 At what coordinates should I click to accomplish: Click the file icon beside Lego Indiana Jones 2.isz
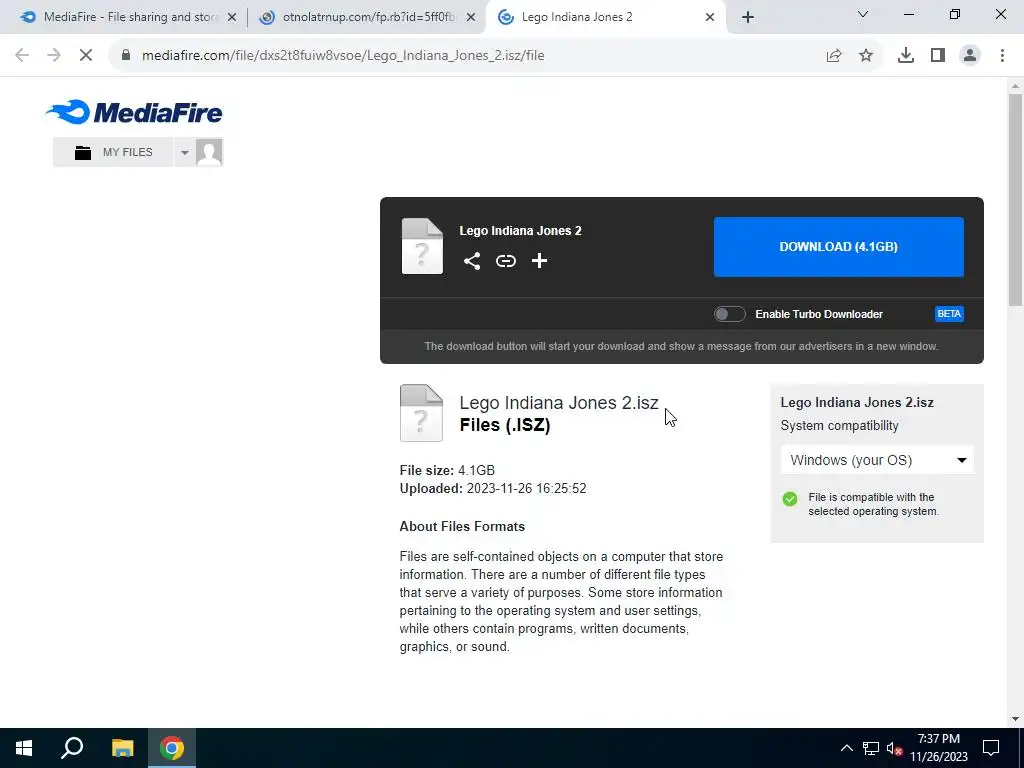click(x=421, y=413)
